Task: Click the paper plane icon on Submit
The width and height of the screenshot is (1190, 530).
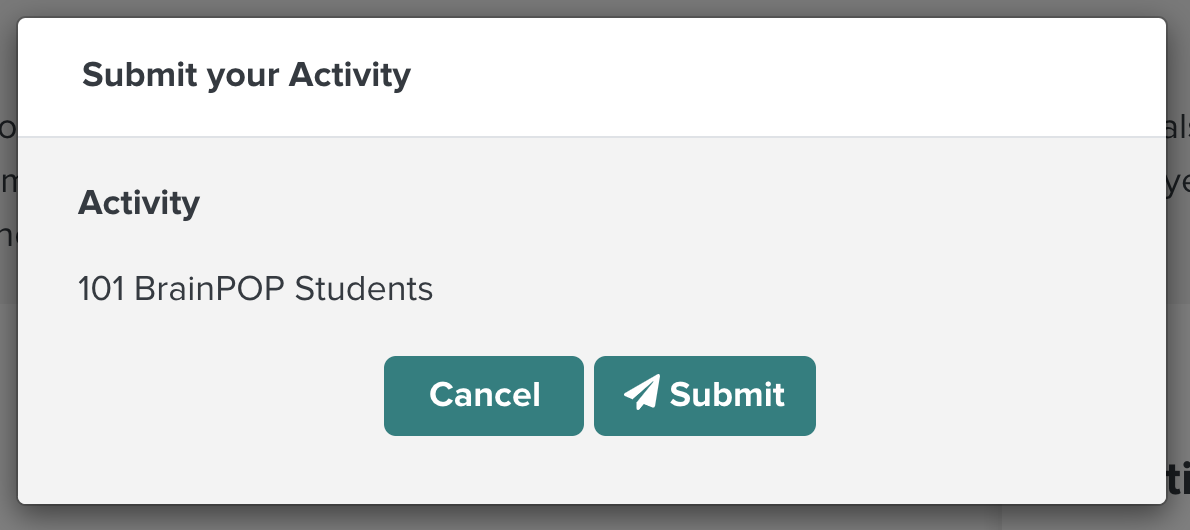Action: click(x=642, y=393)
